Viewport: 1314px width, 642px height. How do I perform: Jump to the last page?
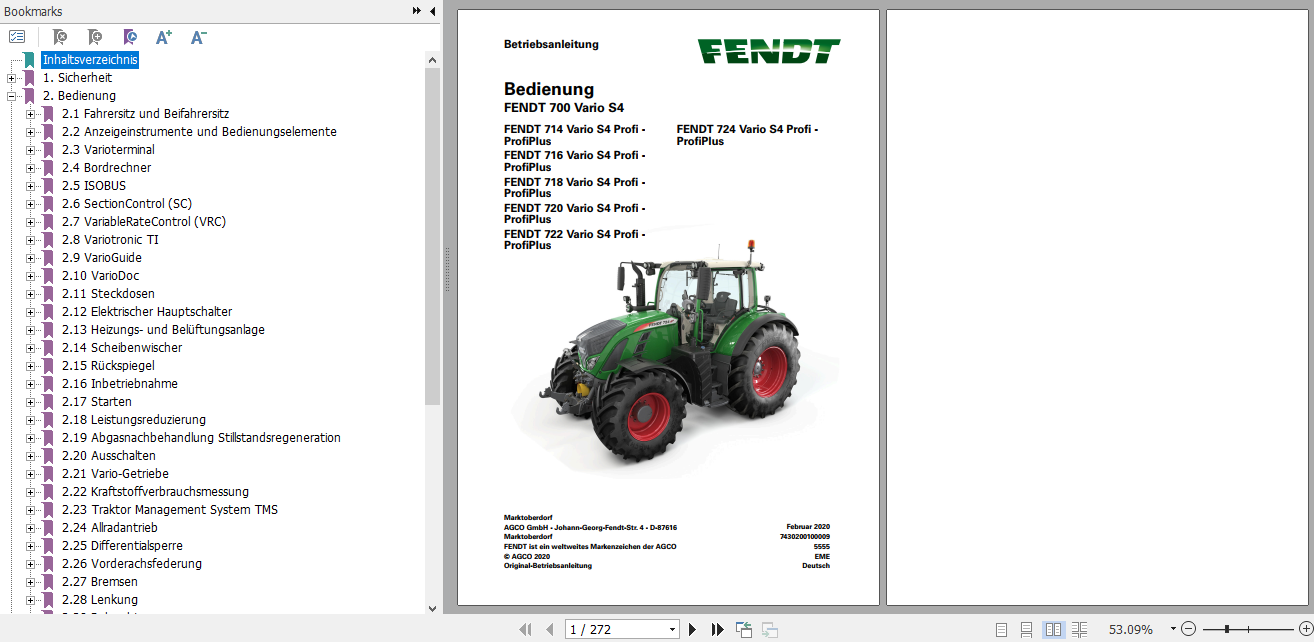(717, 629)
